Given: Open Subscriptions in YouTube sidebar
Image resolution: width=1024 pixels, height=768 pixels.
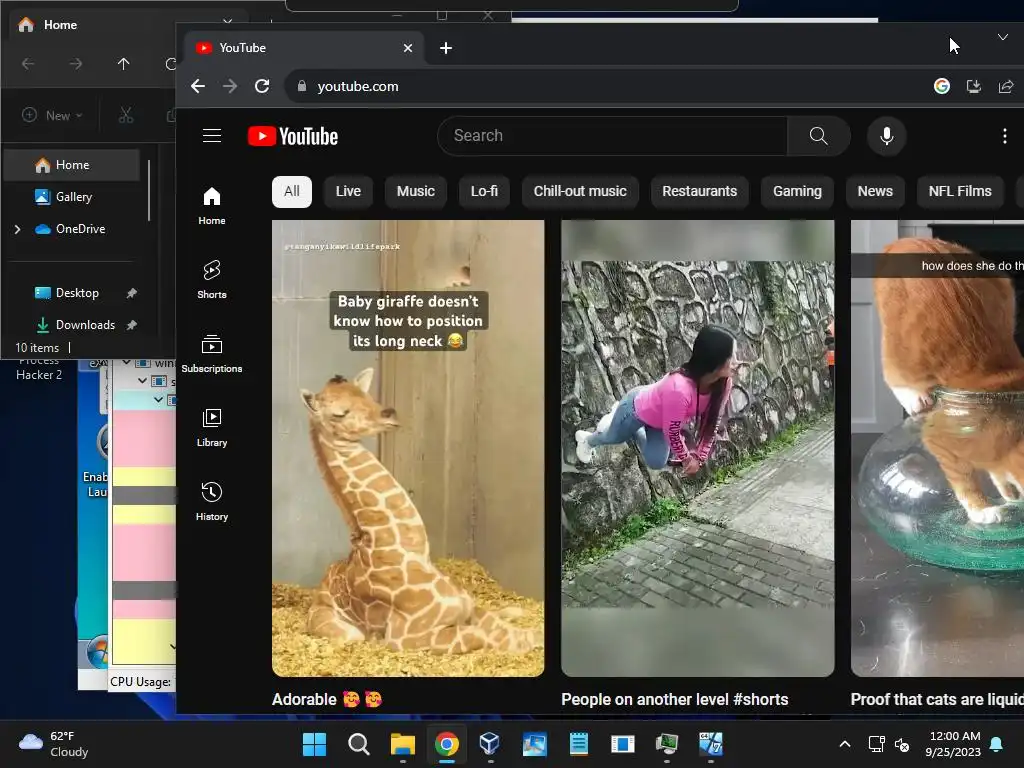Looking at the screenshot, I should click(212, 353).
